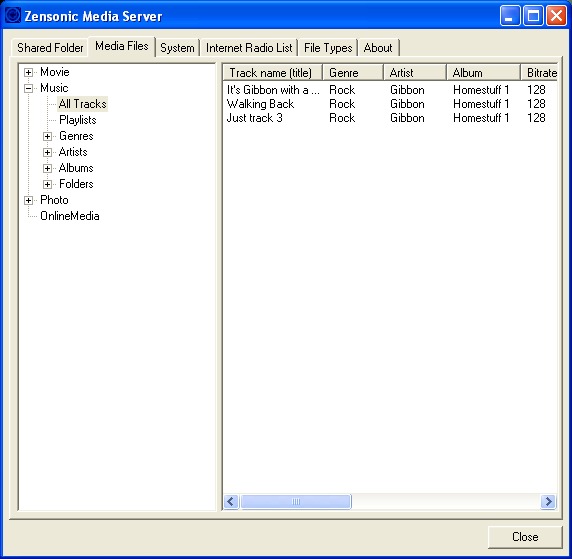
Task: Select the "Walking Back" track
Action: point(260,104)
